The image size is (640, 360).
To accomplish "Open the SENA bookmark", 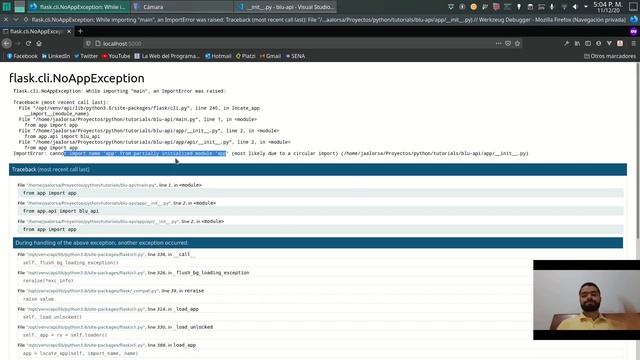I will coord(295,56).
